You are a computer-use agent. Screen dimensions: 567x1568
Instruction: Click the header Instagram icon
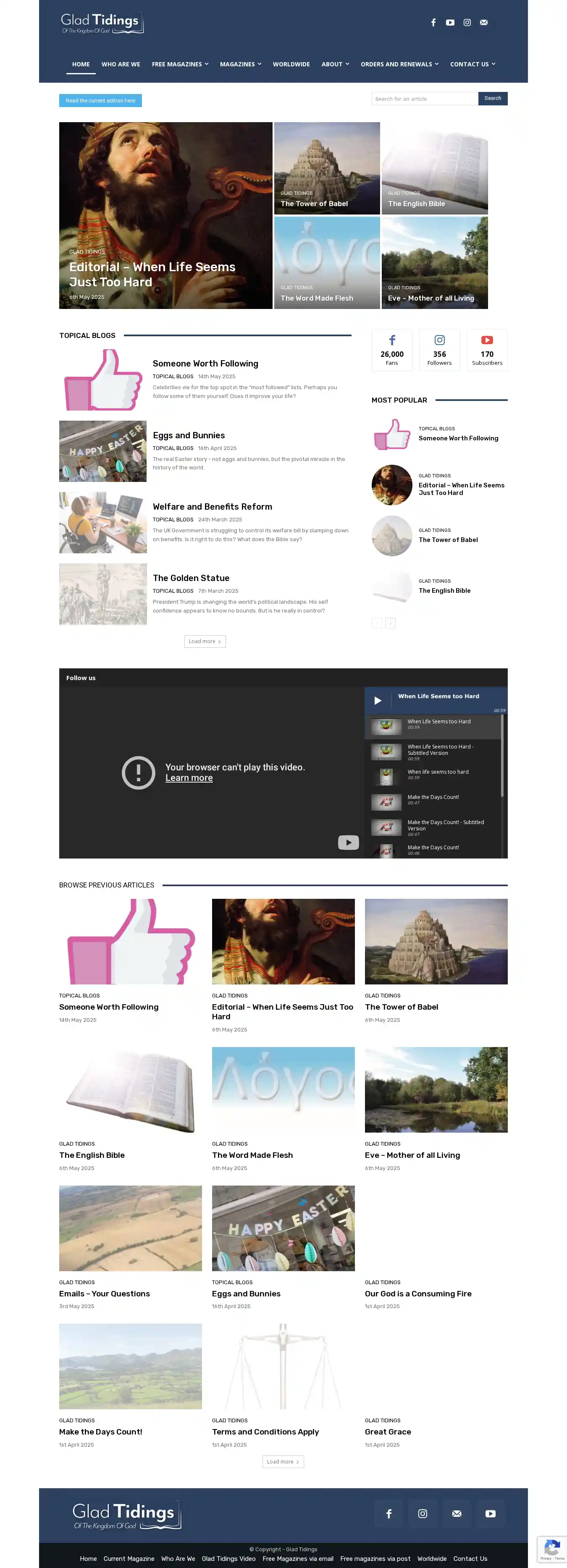[467, 23]
